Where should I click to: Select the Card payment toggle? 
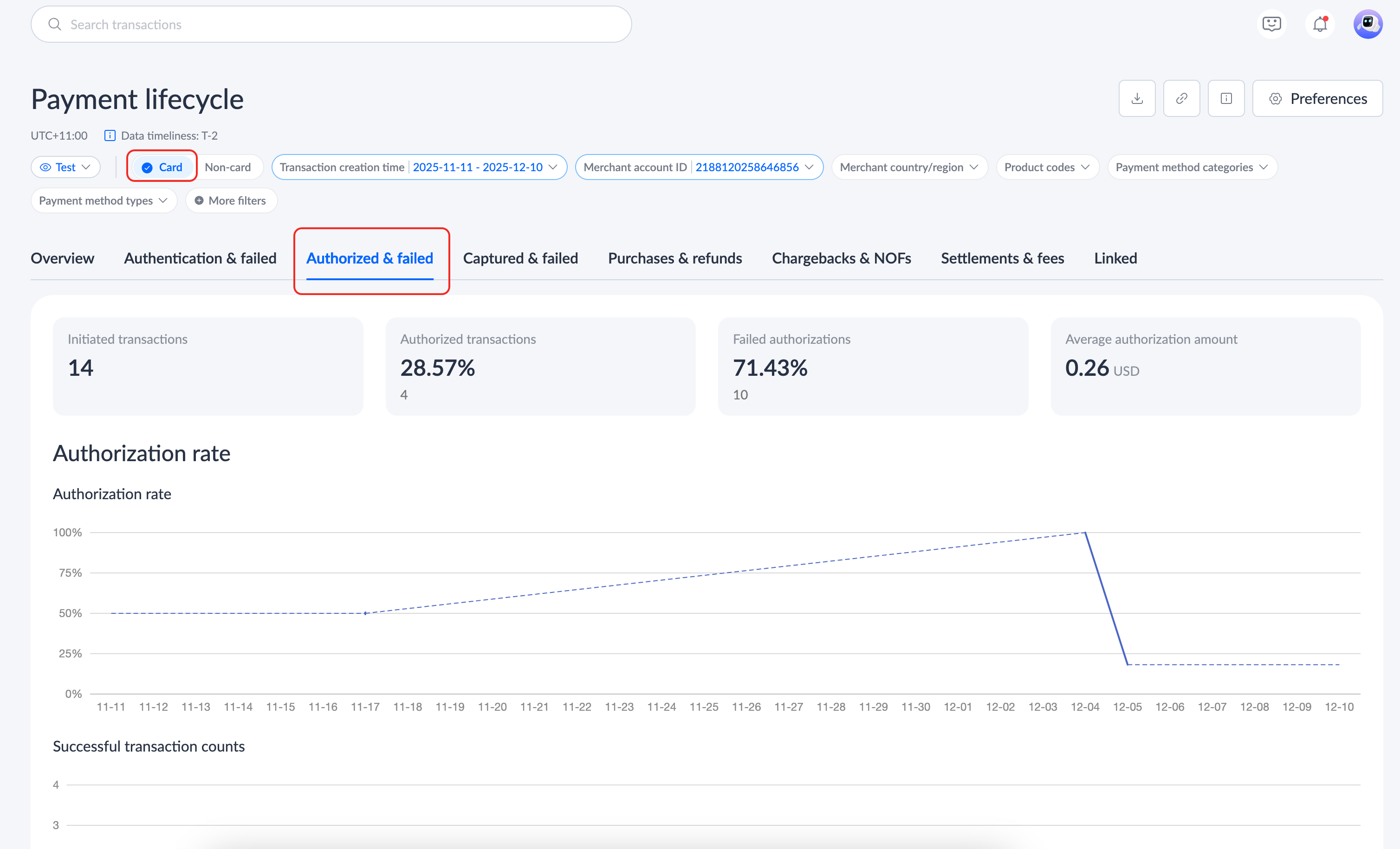(162, 167)
